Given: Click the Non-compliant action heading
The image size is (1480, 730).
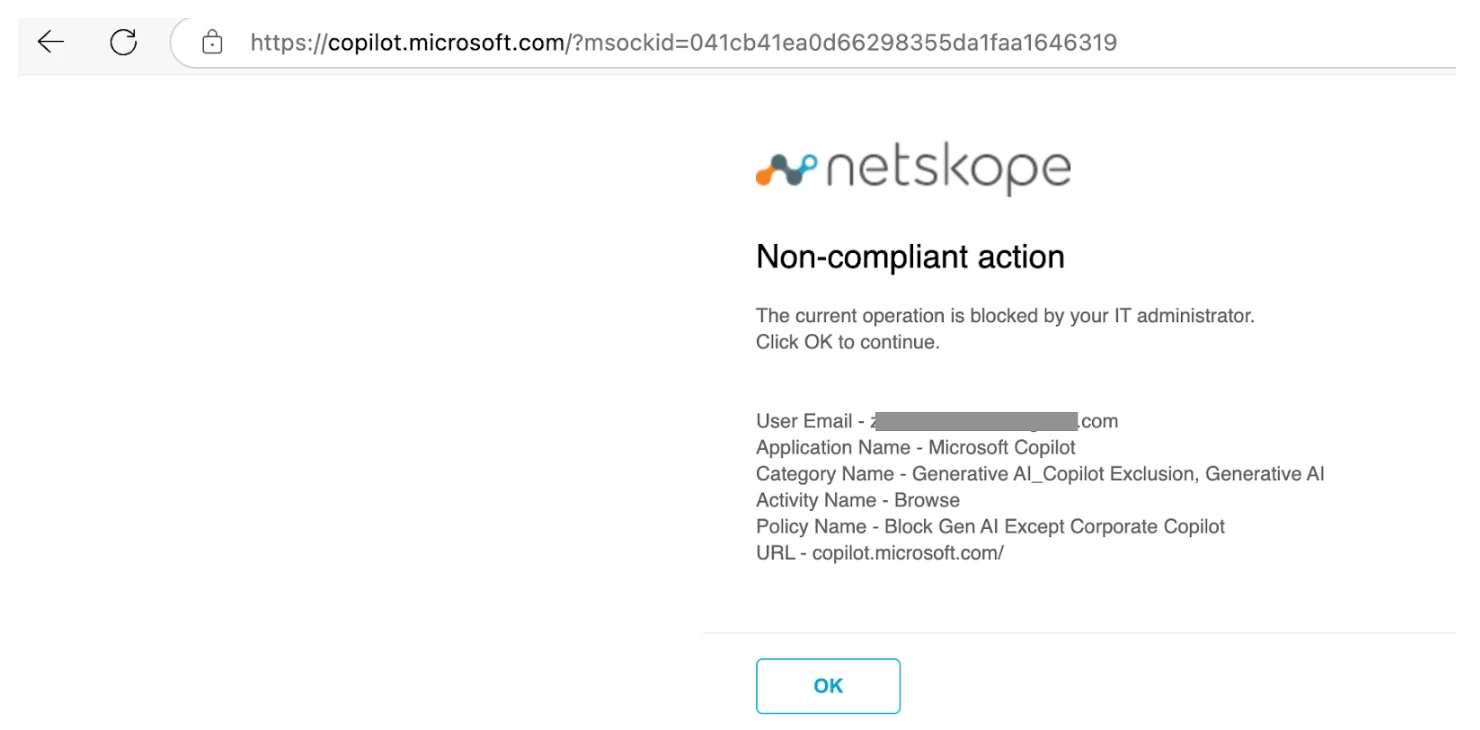Looking at the screenshot, I should (910, 257).
